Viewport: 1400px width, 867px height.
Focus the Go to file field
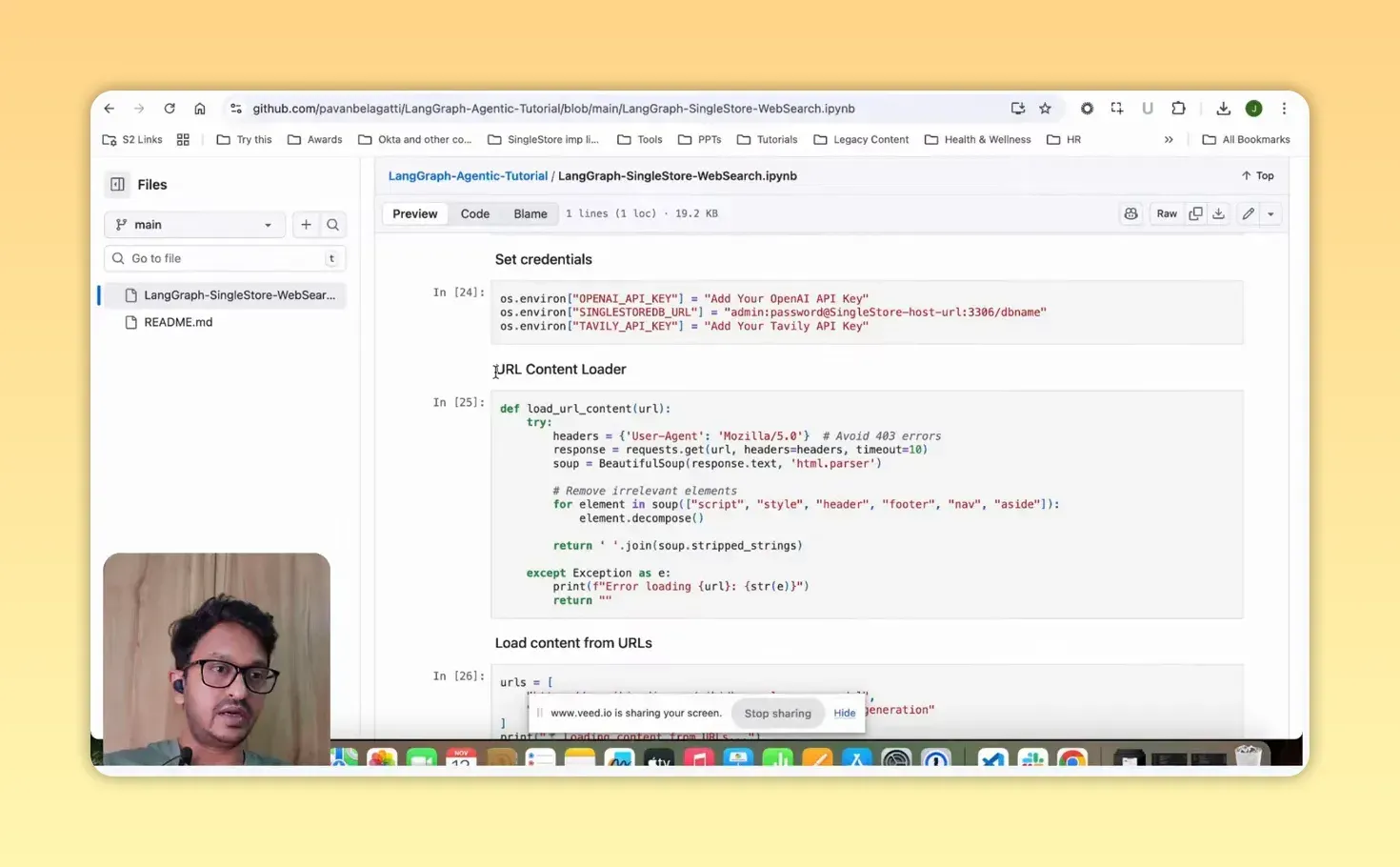click(225, 258)
